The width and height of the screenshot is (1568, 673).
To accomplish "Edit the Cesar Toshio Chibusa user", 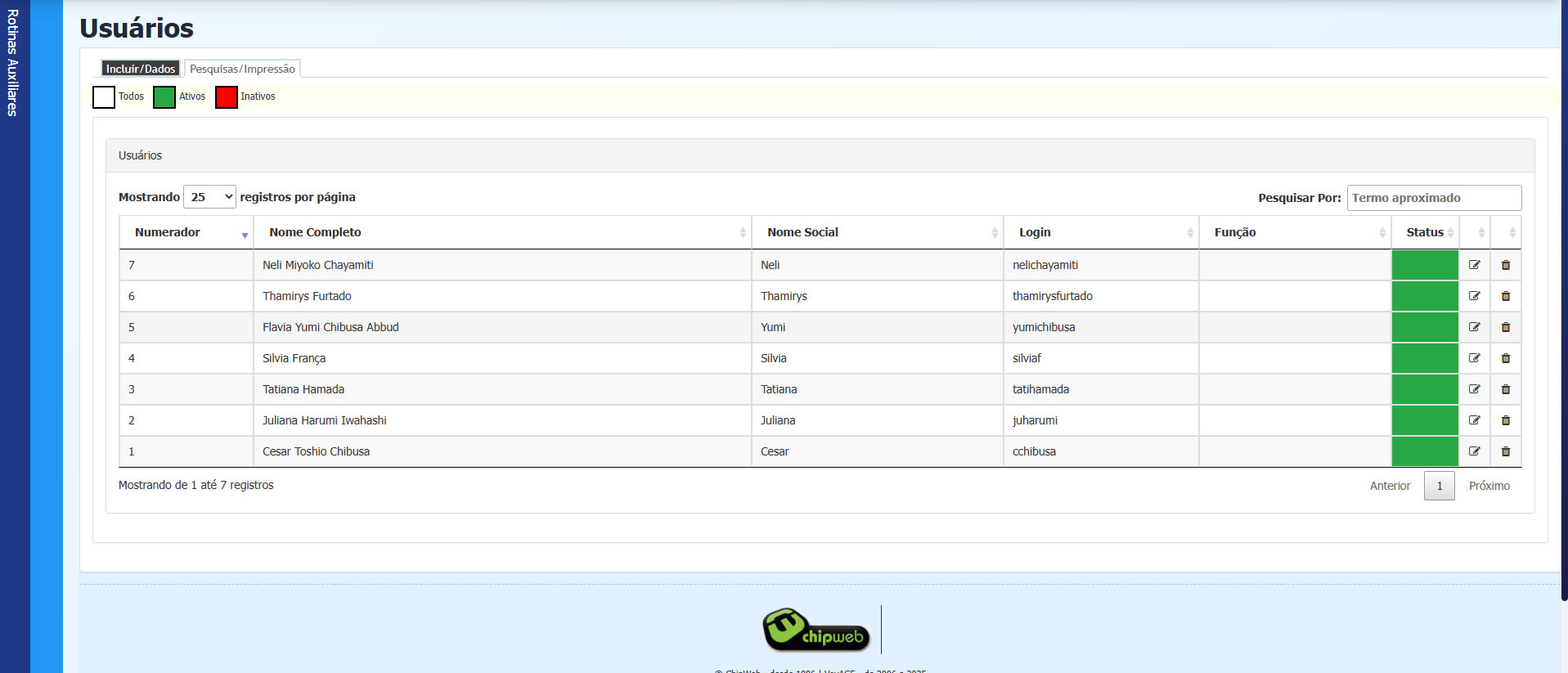I will tap(1474, 451).
